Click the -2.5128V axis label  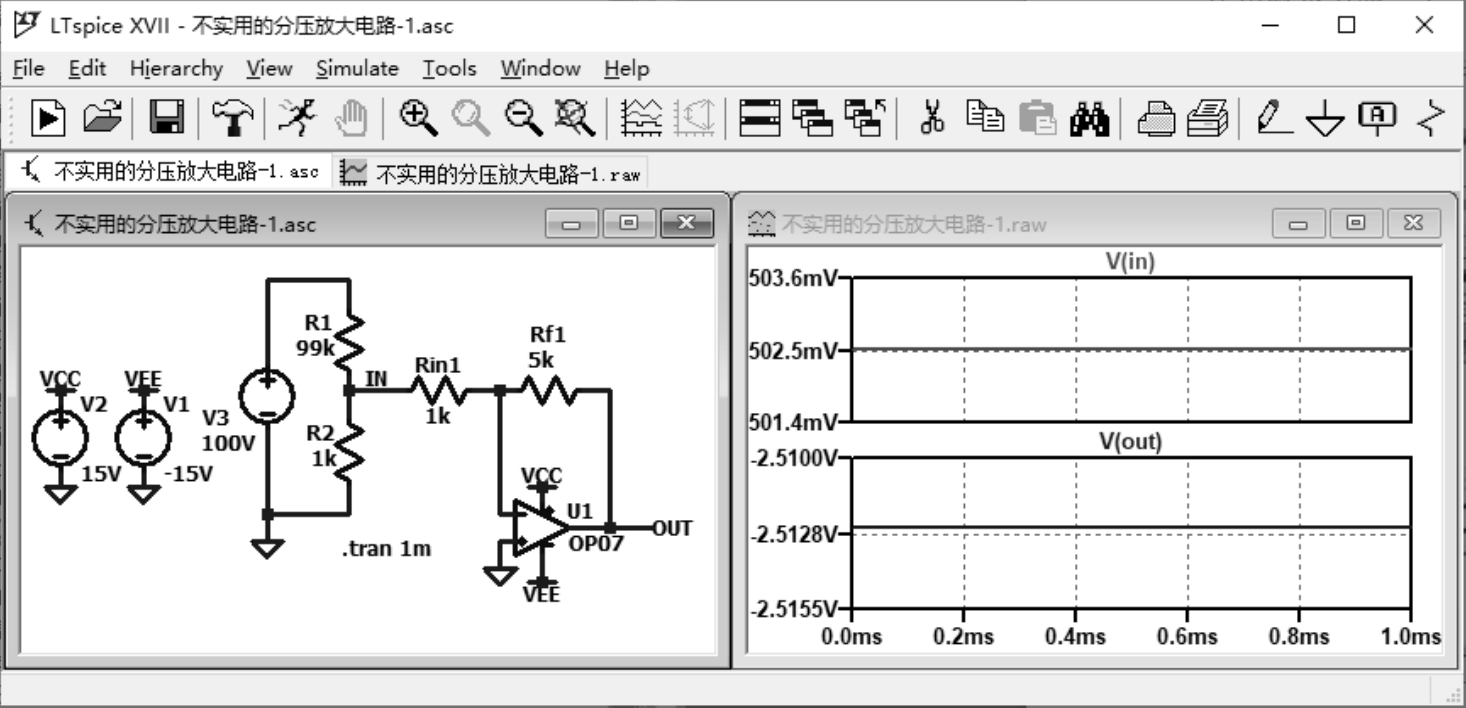pos(792,533)
